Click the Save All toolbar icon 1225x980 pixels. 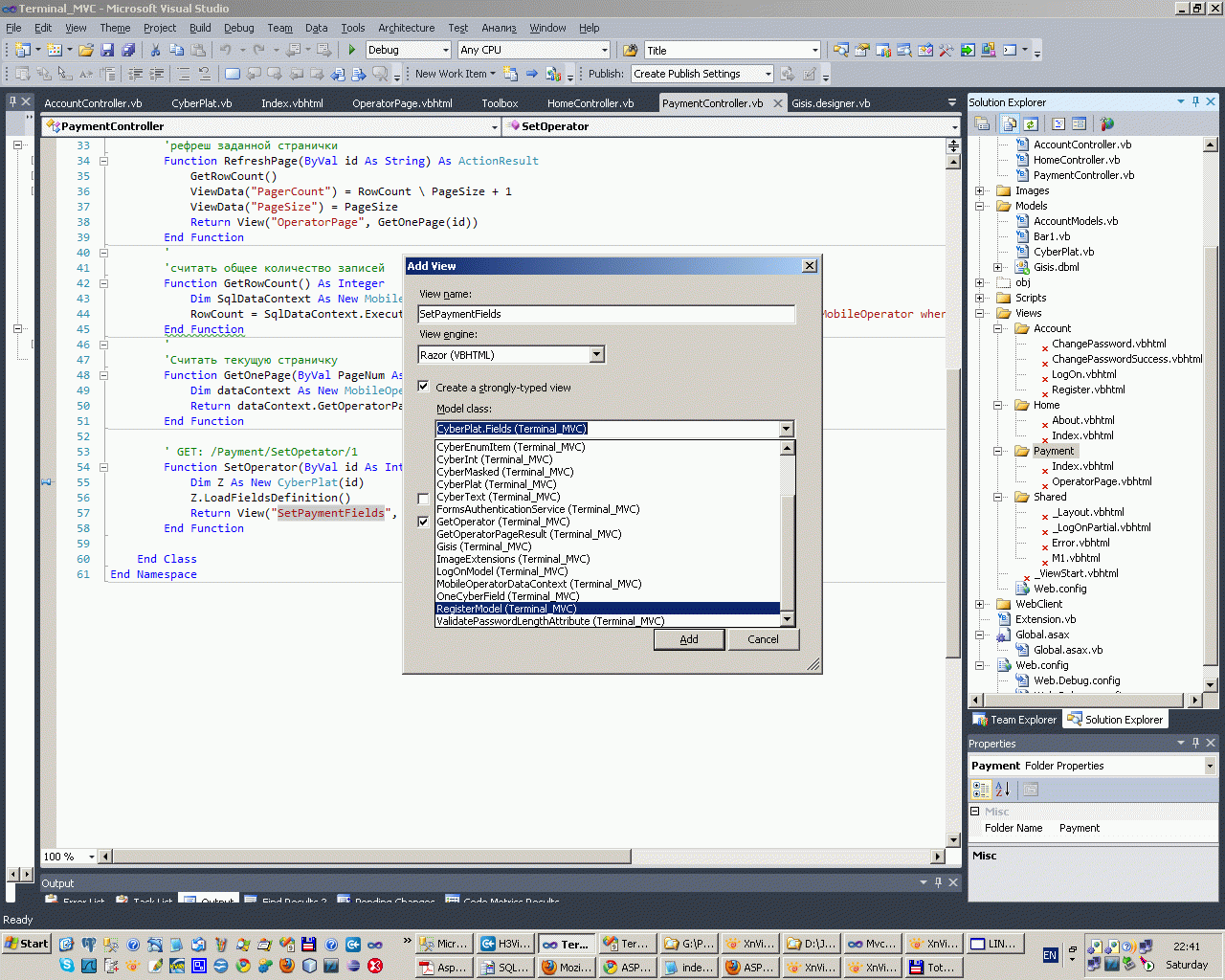(128, 50)
